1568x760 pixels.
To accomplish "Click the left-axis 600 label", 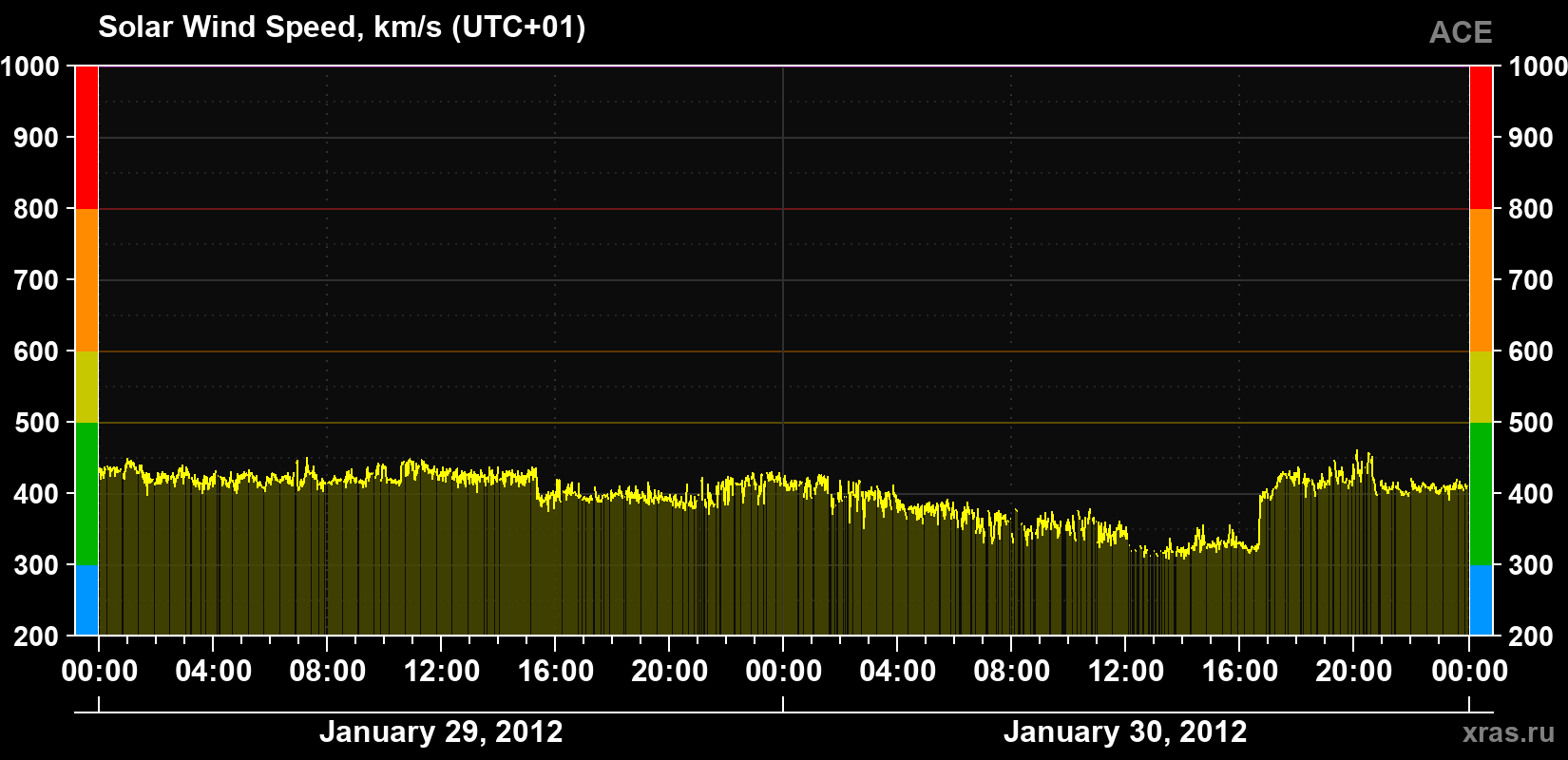I will pos(37,351).
